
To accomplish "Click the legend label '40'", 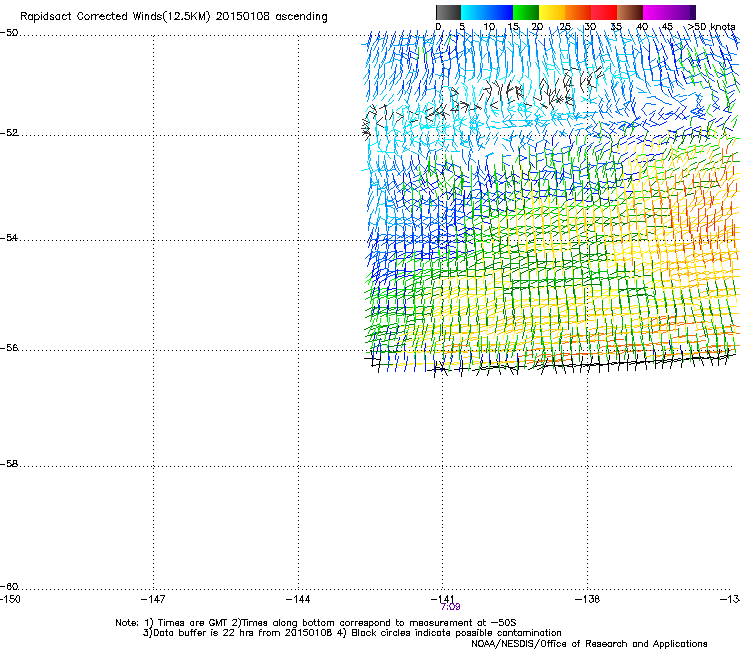I will (642, 27).
